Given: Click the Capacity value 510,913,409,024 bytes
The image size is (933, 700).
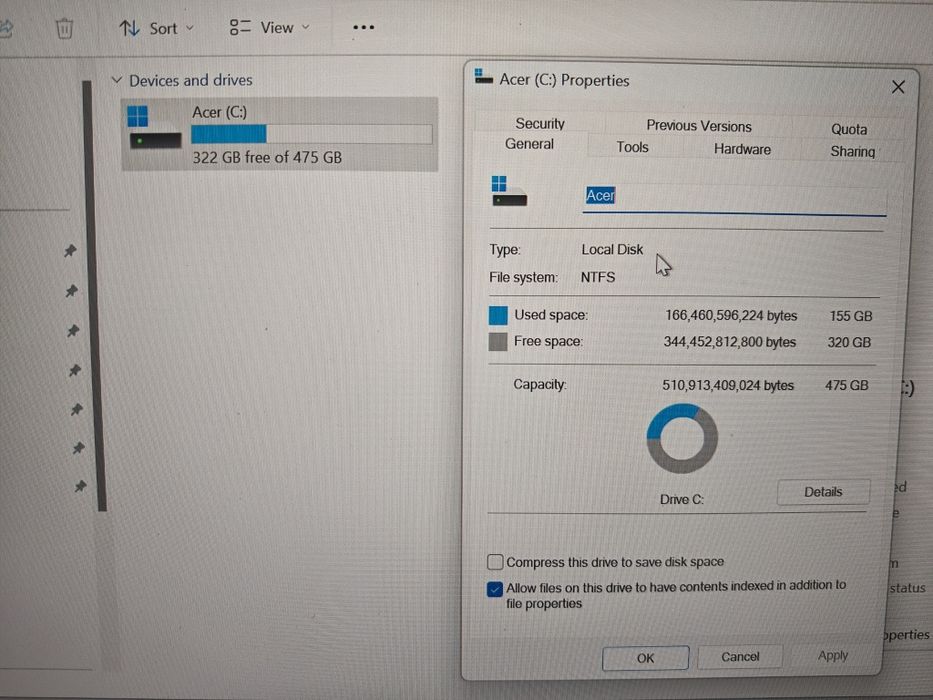Looking at the screenshot, I should pyautogui.click(x=728, y=385).
